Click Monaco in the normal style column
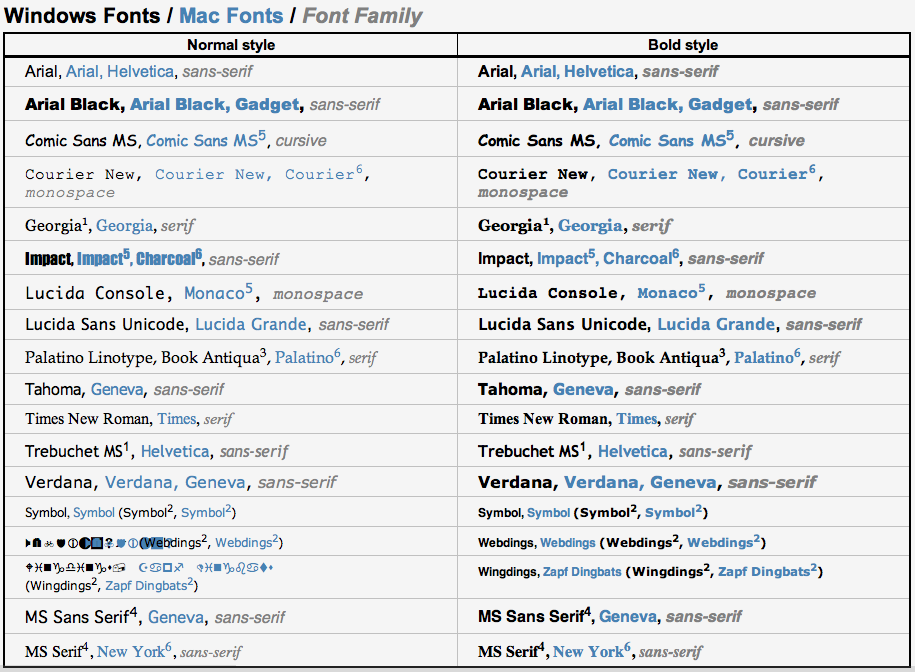915x672 pixels. click(214, 293)
